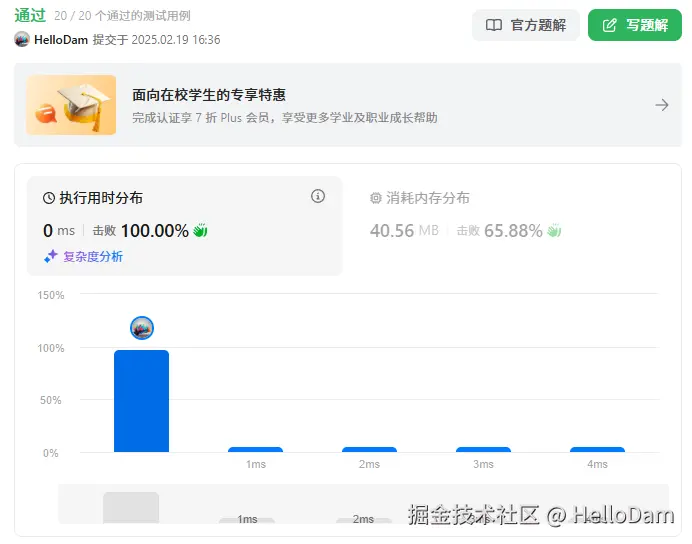Click the HelloDam user avatar by the submission date
Image resolution: width=692 pixels, height=544 pixels.
(22, 39)
